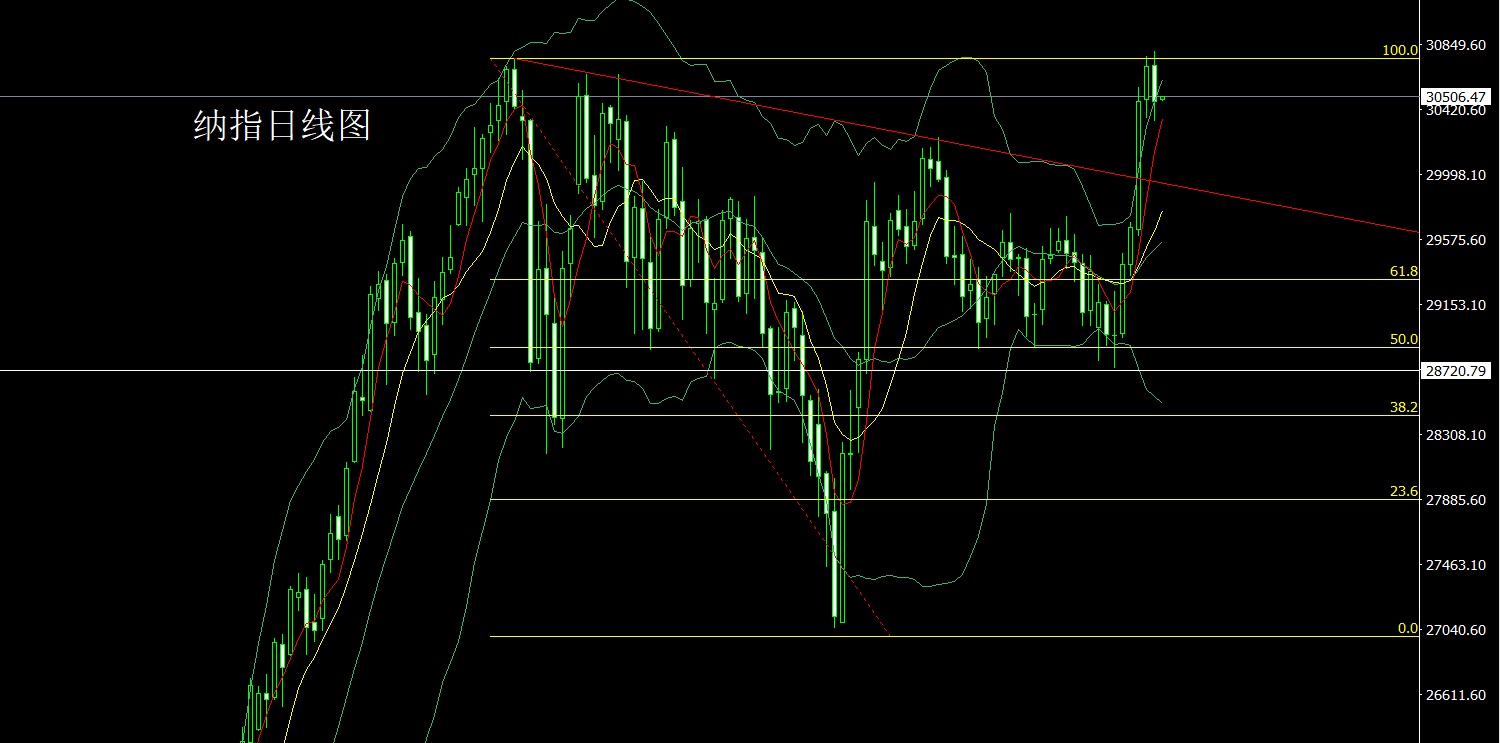Click the Fibonacci 61.8 level label
1500x743 pixels.
[1404, 272]
